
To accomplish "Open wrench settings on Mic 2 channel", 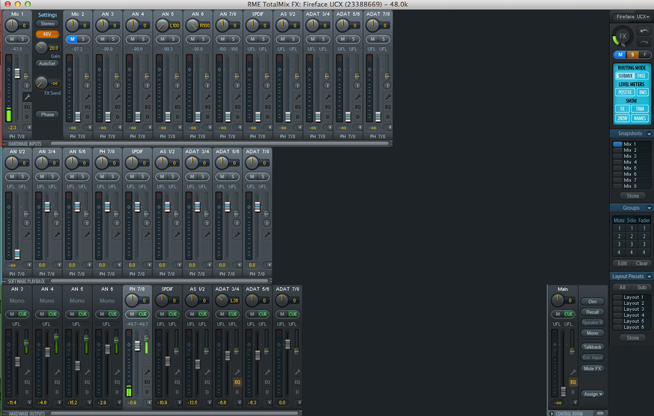I will point(87,97).
